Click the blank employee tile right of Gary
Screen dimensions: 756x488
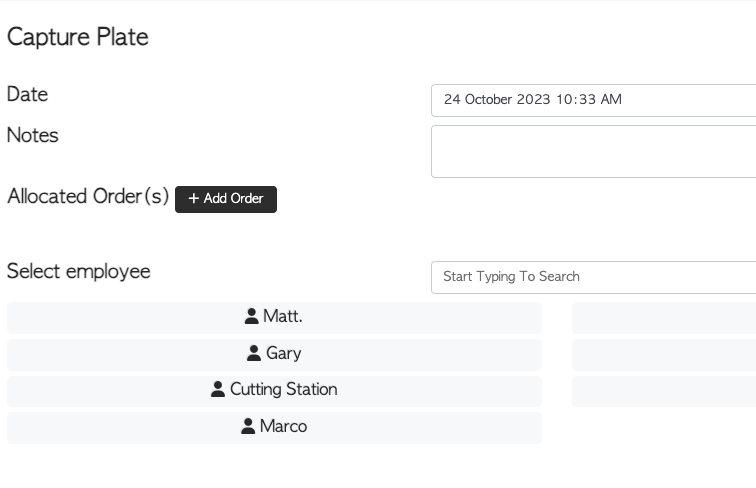663,354
